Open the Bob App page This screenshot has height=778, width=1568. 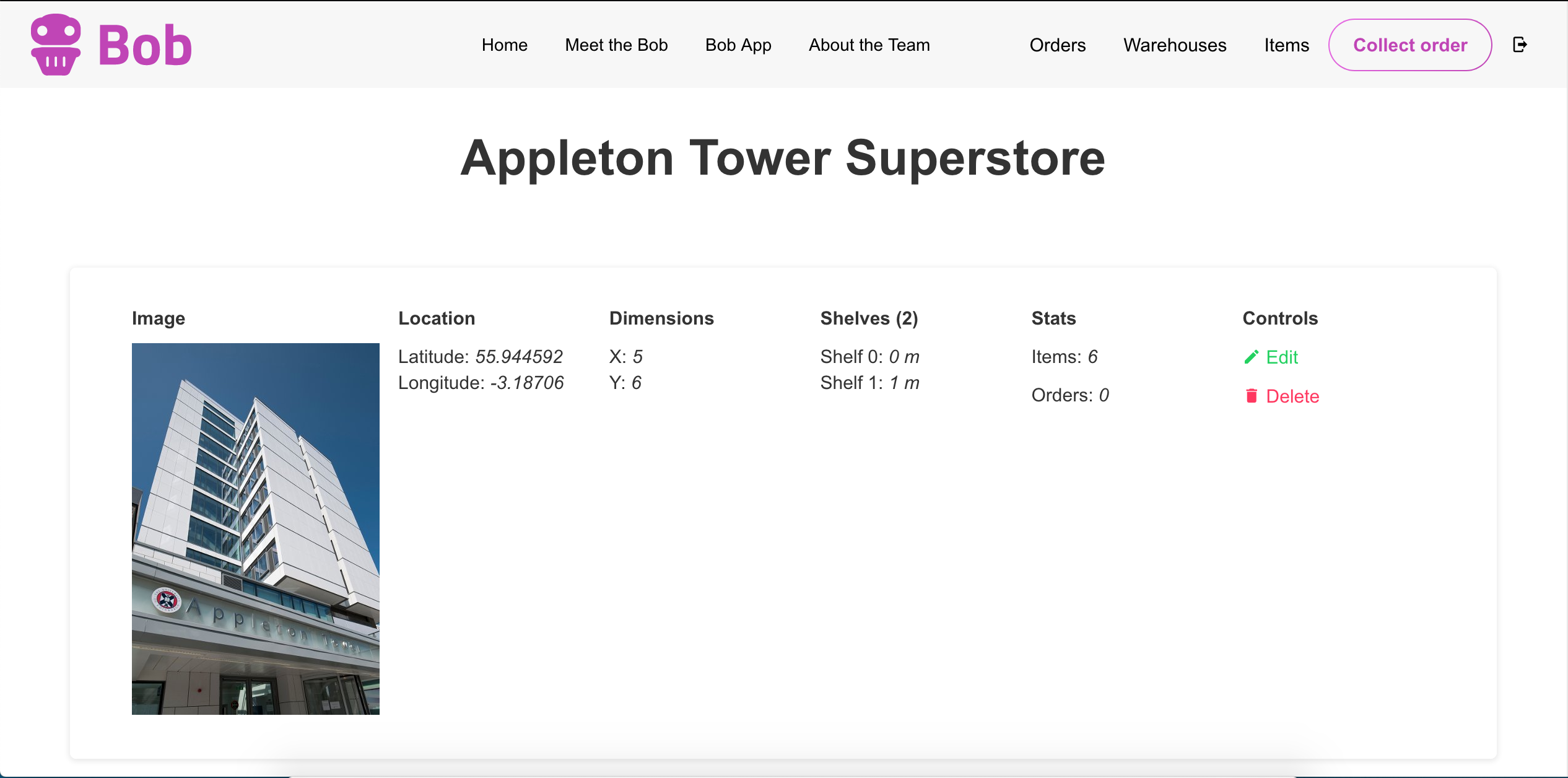(738, 45)
